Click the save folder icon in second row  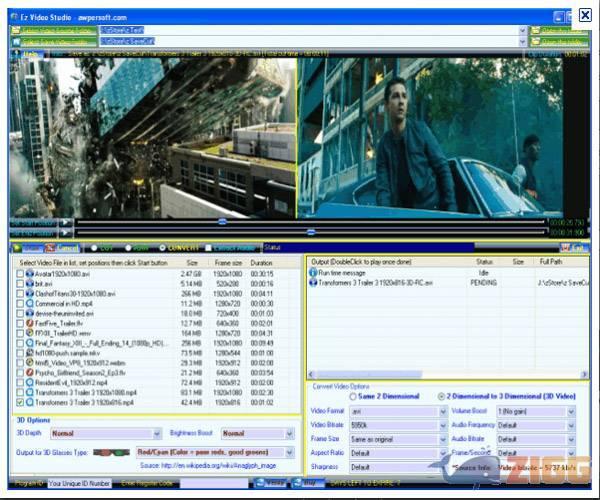point(16,41)
